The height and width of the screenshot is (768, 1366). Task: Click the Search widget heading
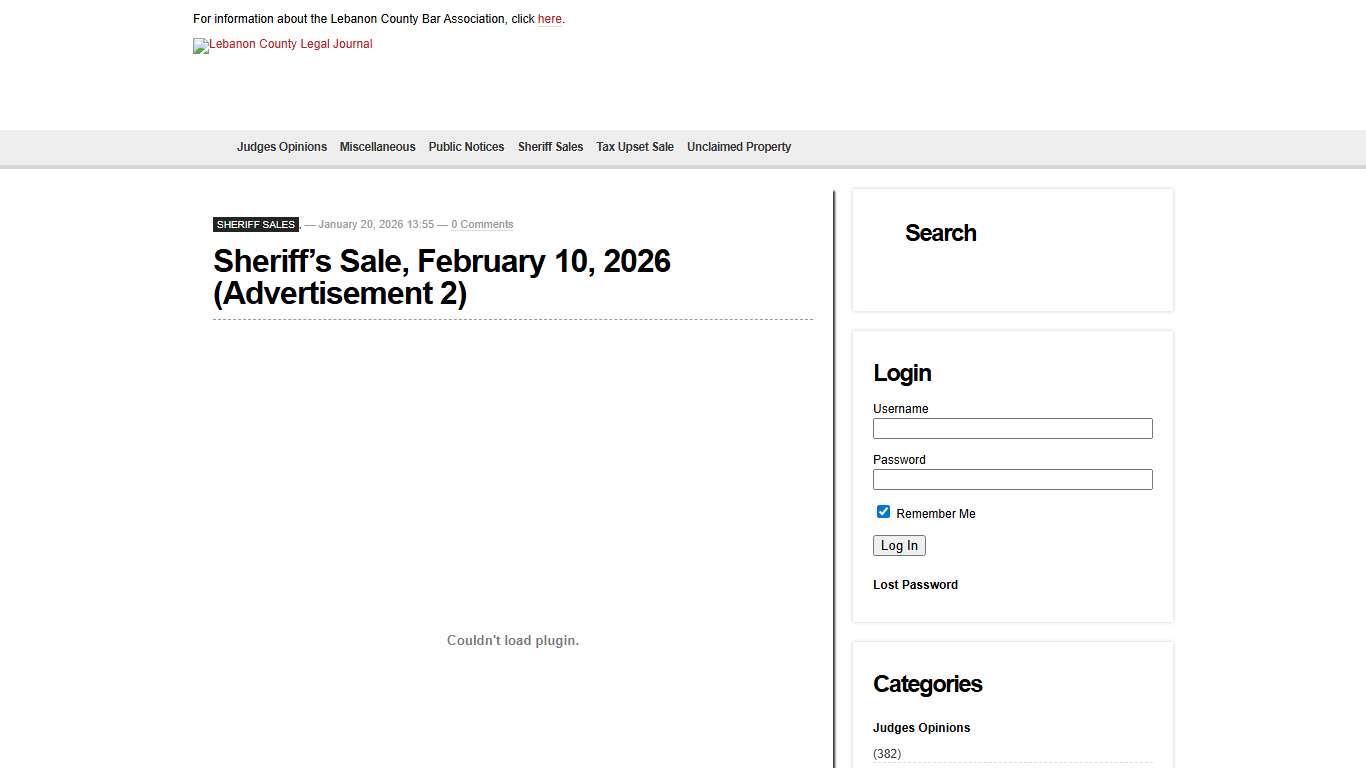click(940, 233)
